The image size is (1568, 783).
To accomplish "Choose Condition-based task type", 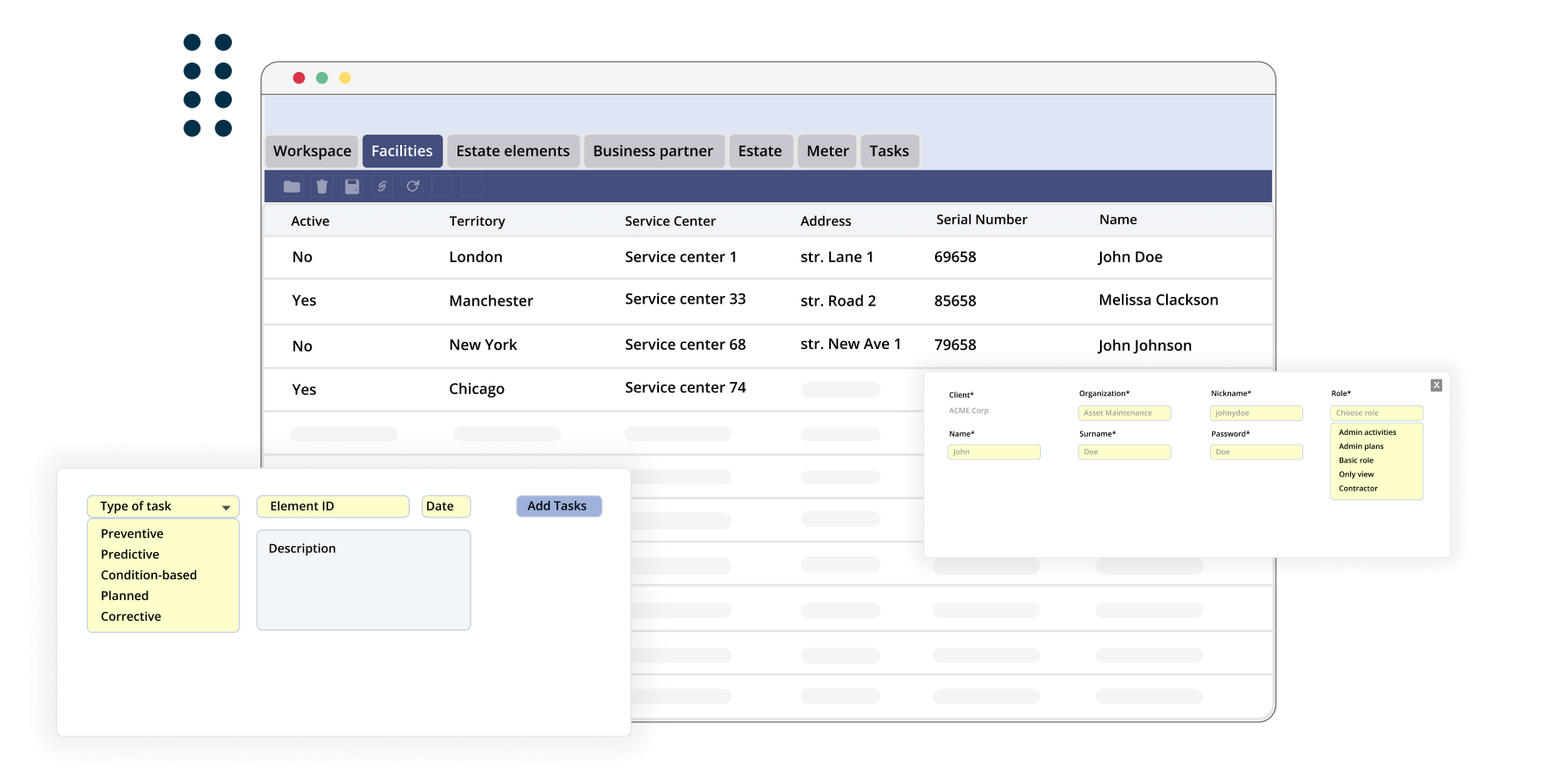I will click(148, 576).
